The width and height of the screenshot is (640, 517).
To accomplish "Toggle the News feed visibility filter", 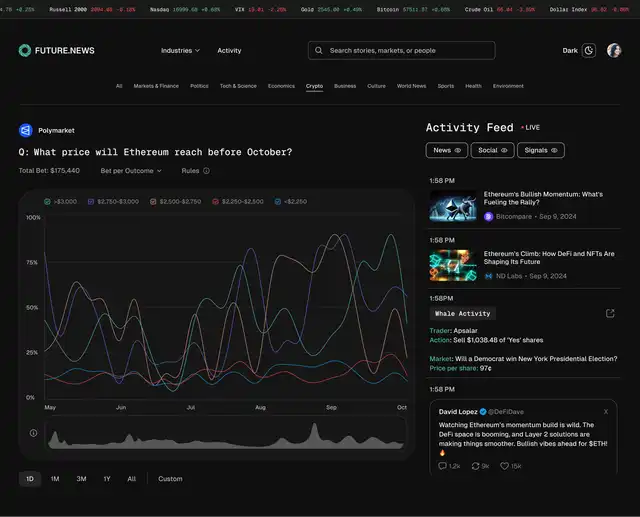I will pos(447,150).
